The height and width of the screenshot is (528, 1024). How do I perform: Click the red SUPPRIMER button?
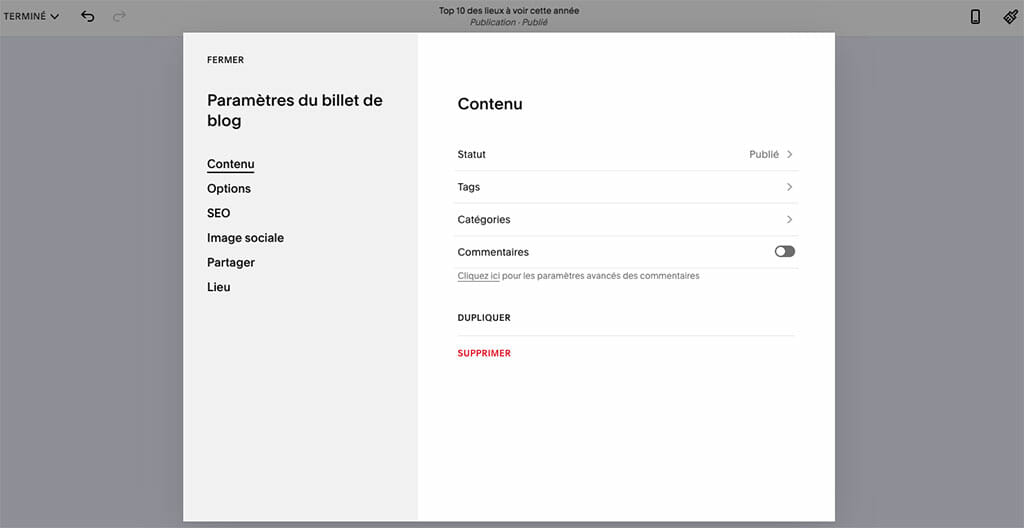(x=484, y=353)
